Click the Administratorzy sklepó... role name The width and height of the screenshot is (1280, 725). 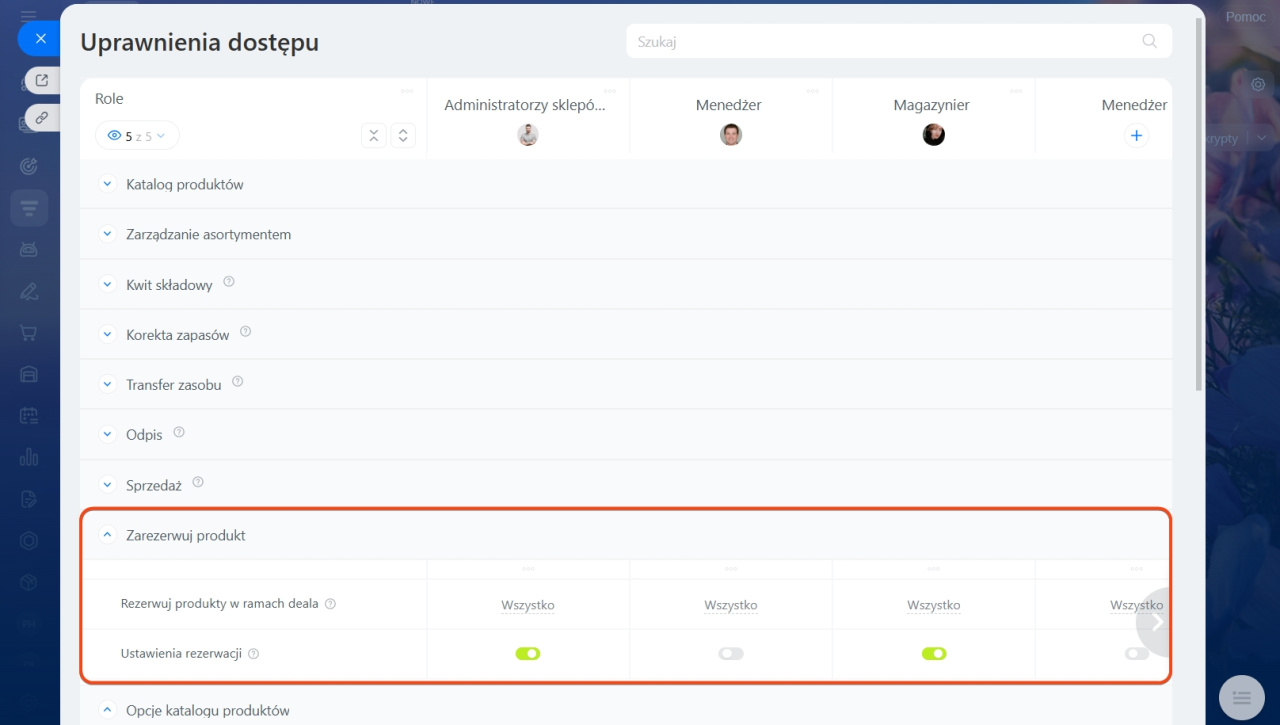(525, 105)
